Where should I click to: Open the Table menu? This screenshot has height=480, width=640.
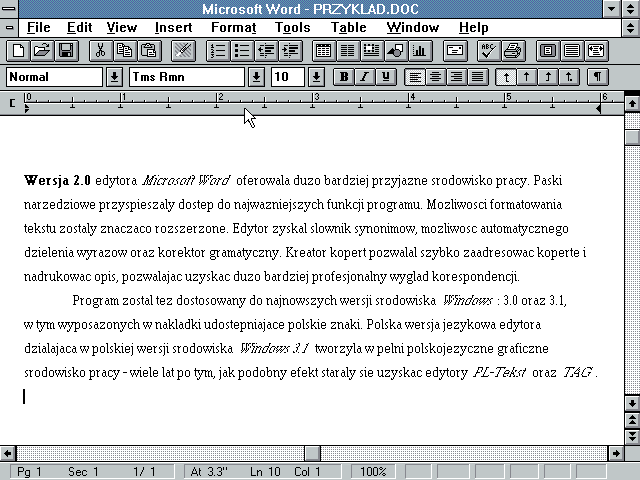click(348, 27)
